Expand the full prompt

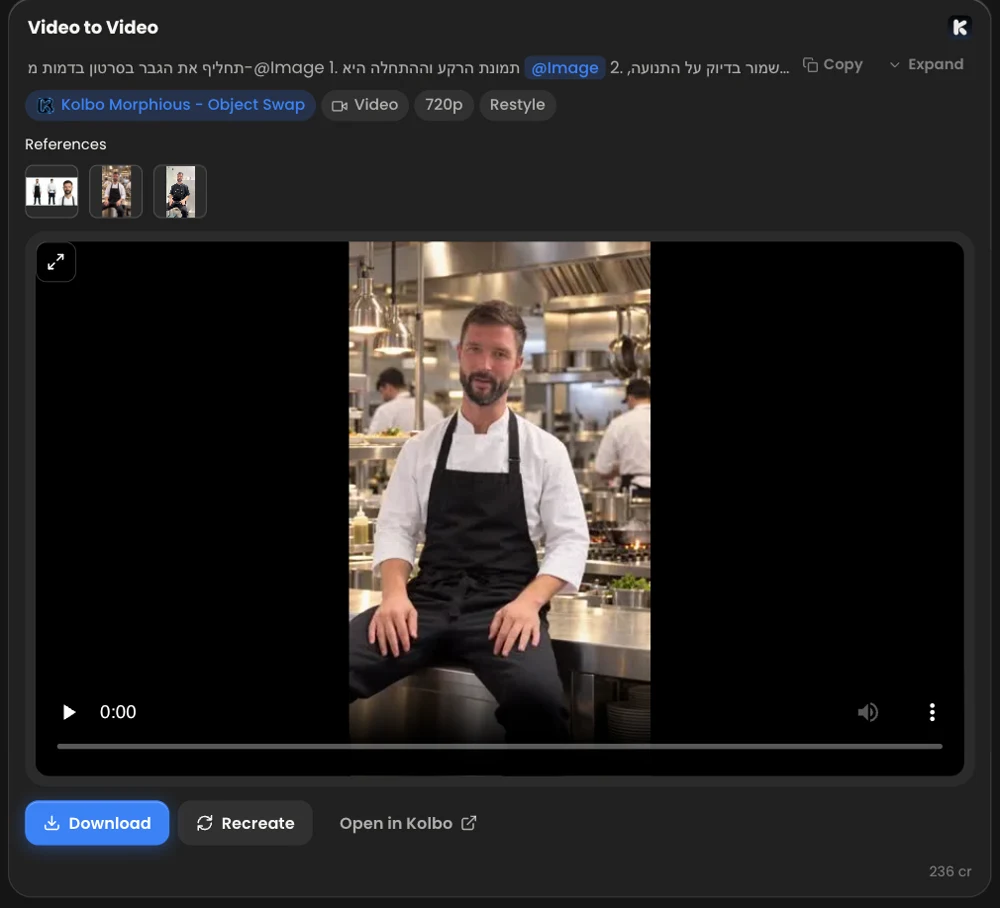coord(927,64)
